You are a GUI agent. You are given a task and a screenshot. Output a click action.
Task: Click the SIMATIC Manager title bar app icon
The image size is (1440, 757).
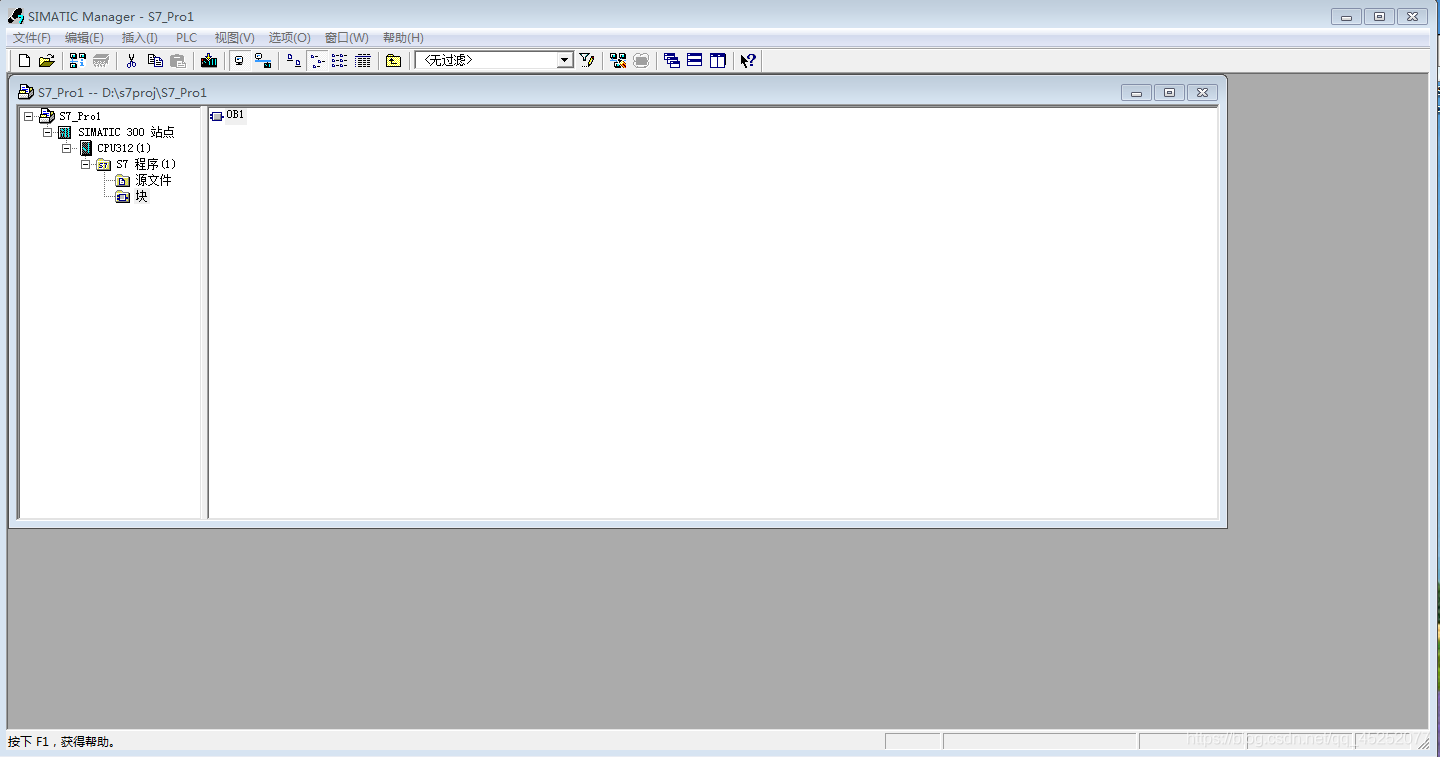(x=16, y=16)
